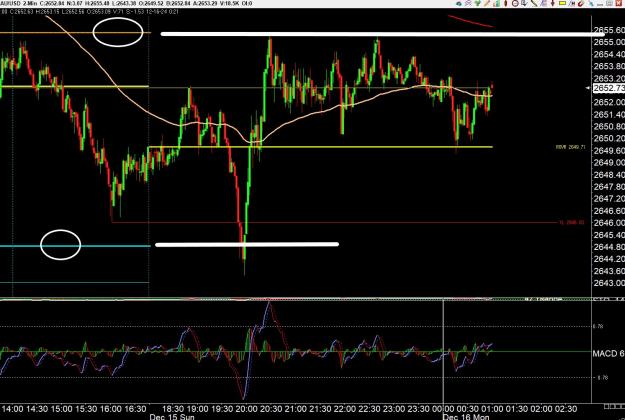Click the circle with minus icon
625x420 pixels.
tap(515, 3)
